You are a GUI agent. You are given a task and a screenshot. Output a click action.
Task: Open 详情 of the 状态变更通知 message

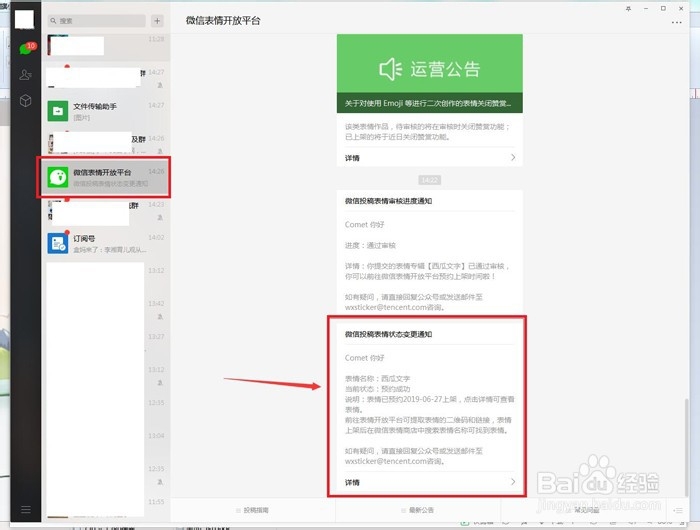tap(352, 482)
